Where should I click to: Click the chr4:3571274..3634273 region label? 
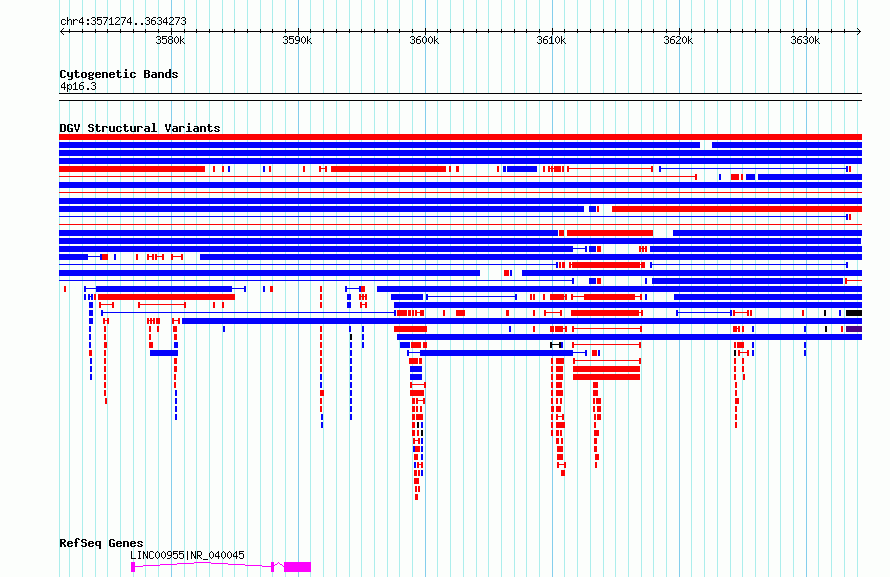[x=123, y=22]
